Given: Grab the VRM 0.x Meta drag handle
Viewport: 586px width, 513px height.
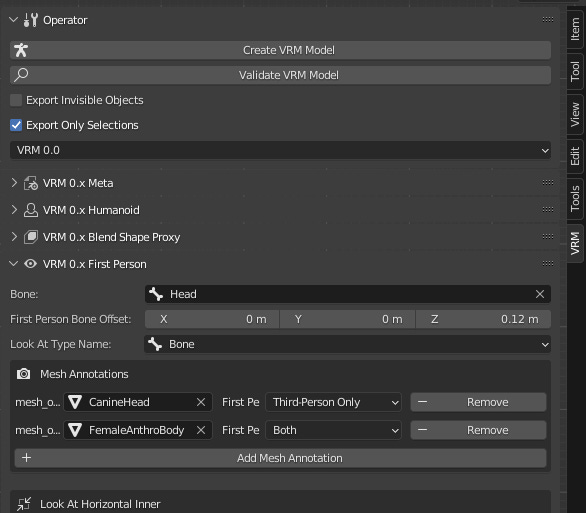Looking at the screenshot, I should [x=548, y=182].
